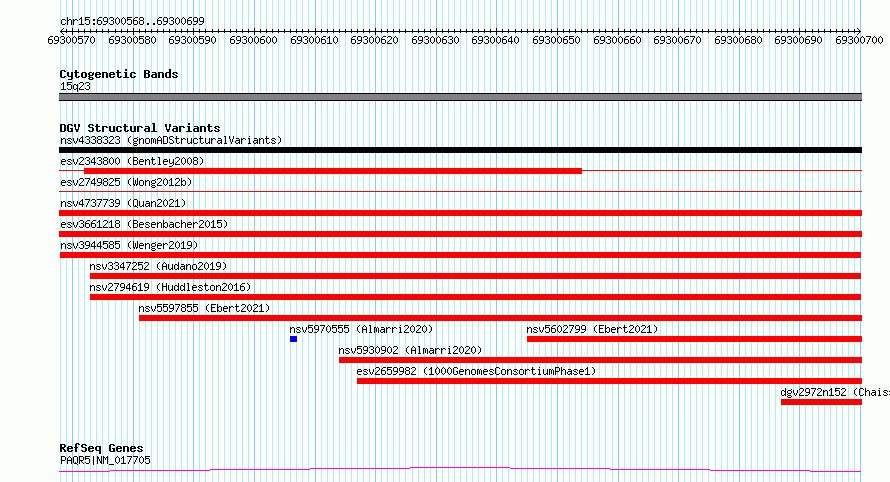Open the RefSeq Genes track title

coord(102,448)
